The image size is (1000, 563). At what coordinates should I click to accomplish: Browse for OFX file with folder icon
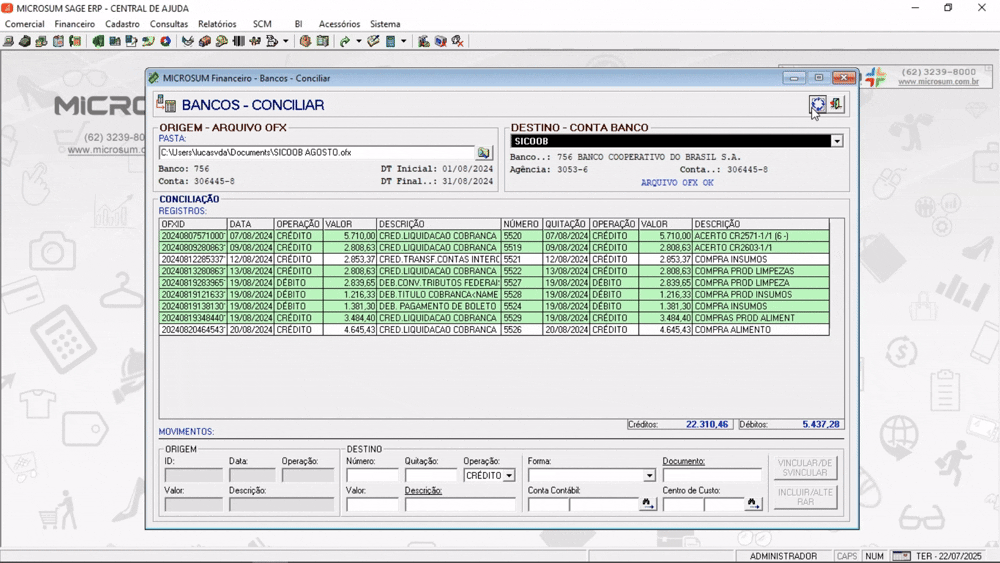(484, 153)
